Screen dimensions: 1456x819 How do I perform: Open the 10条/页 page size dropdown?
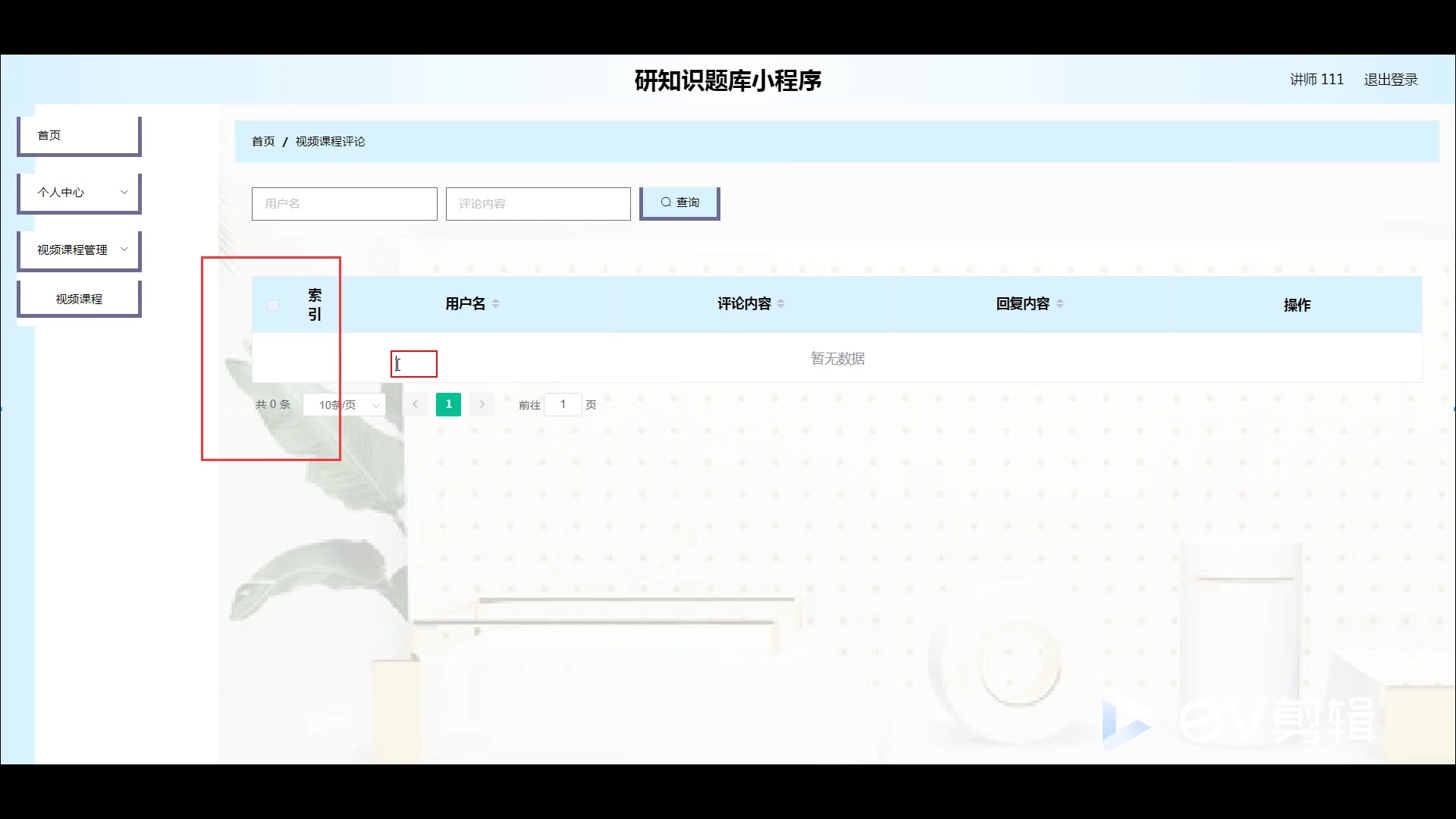345,405
